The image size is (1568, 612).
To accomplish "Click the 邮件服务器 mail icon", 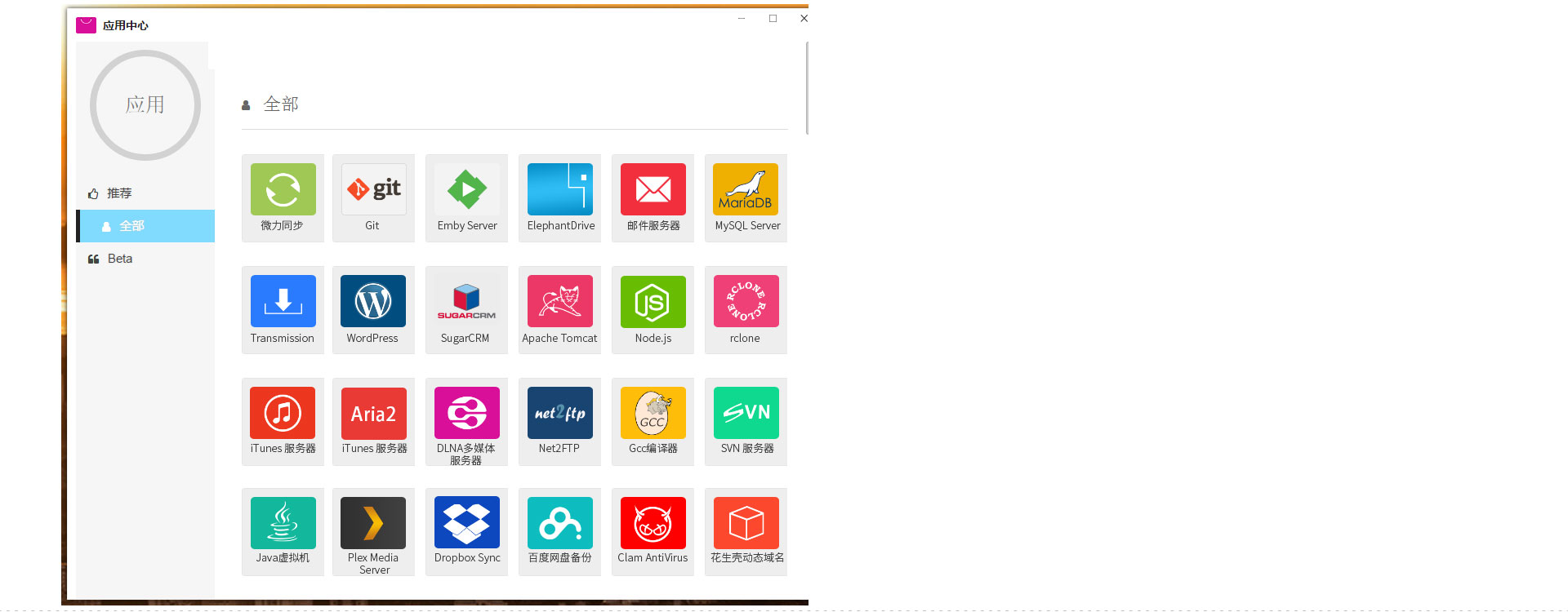I will coord(653,189).
